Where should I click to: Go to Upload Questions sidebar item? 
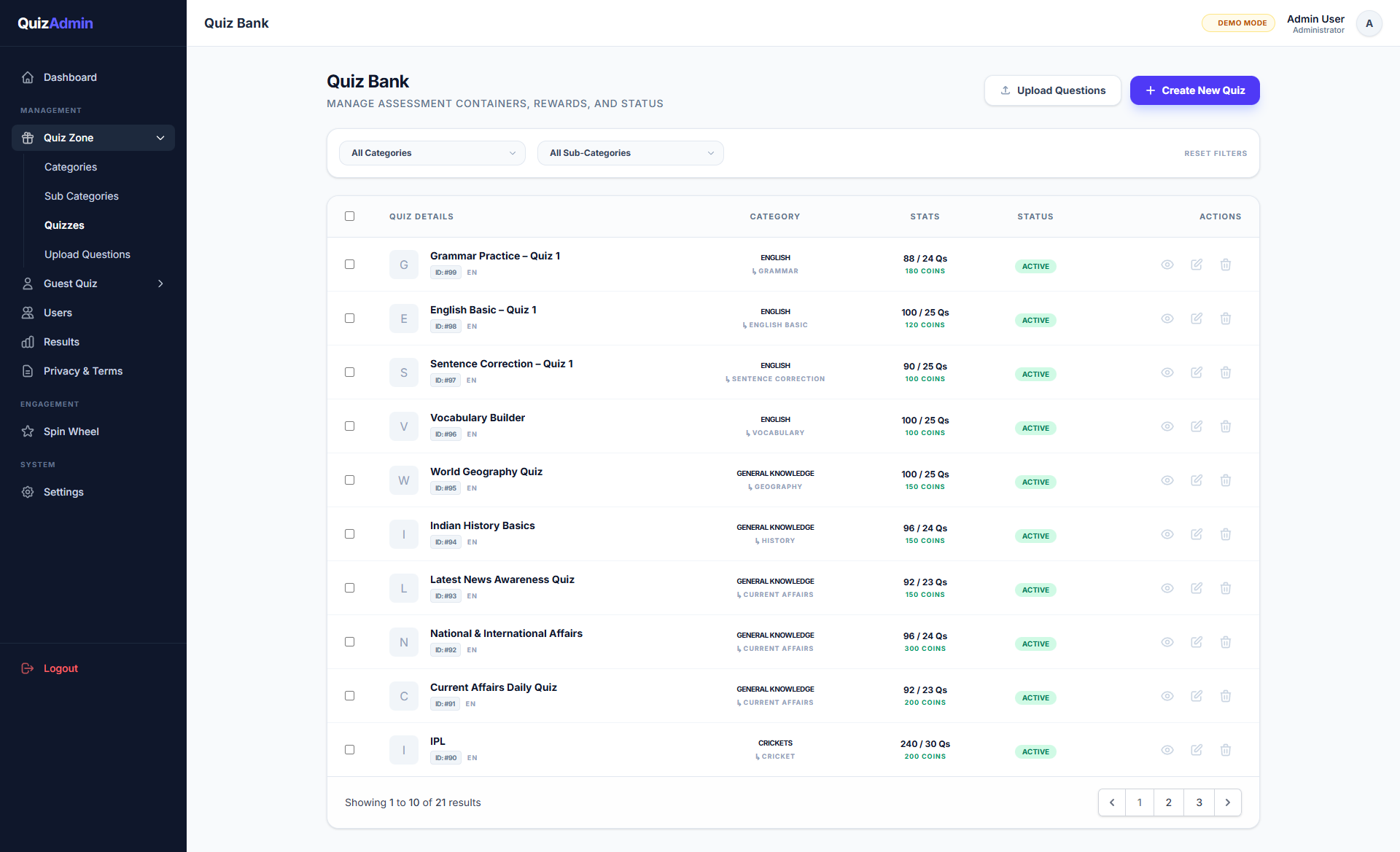pos(87,254)
